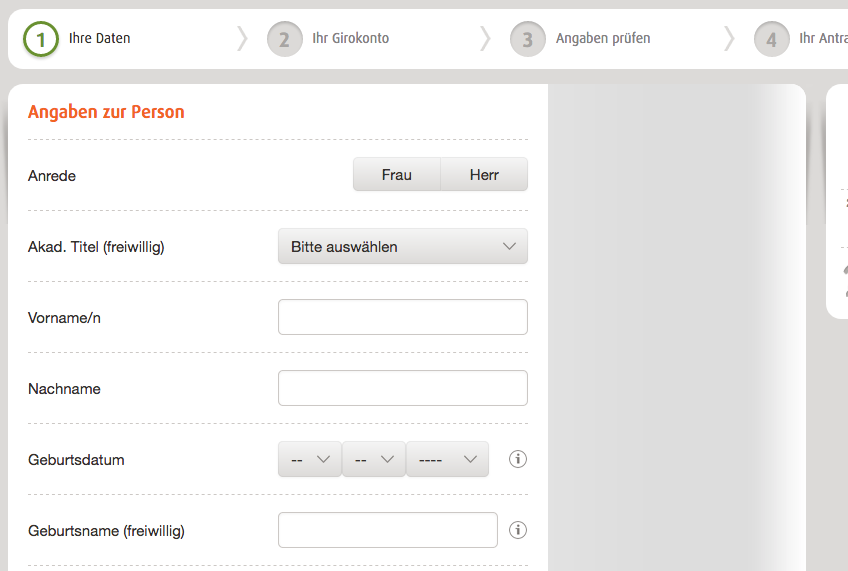Click the step 3 circle icon
848x571 pixels.
point(528,39)
